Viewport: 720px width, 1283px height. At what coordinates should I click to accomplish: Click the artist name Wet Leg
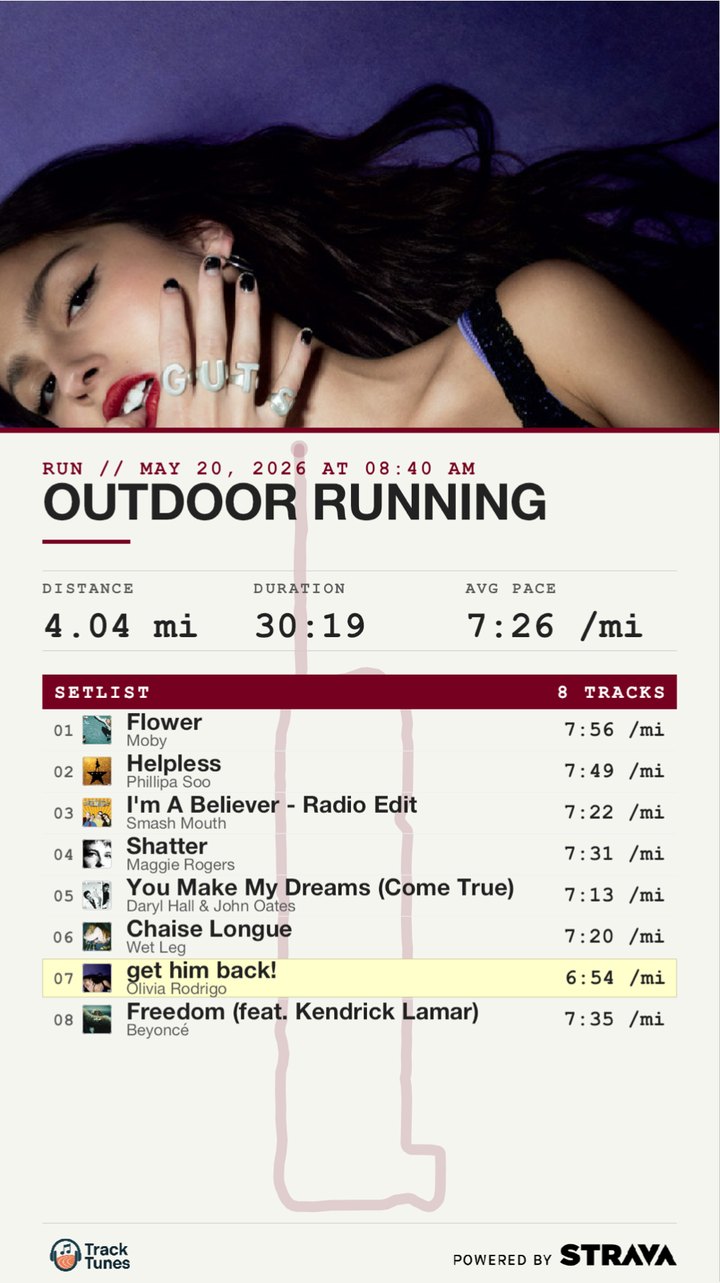[x=156, y=947]
